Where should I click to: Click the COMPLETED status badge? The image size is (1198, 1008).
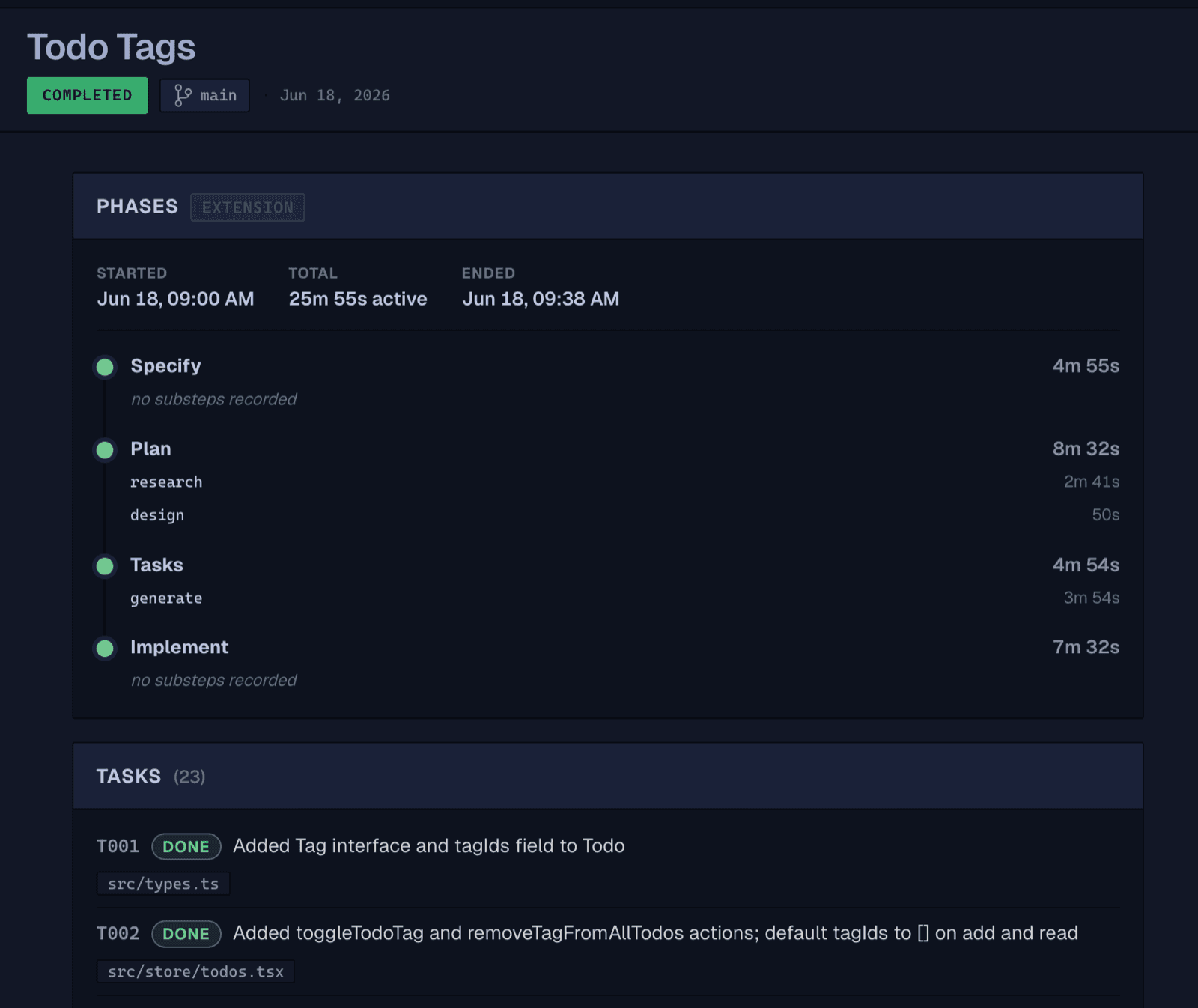point(88,96)
